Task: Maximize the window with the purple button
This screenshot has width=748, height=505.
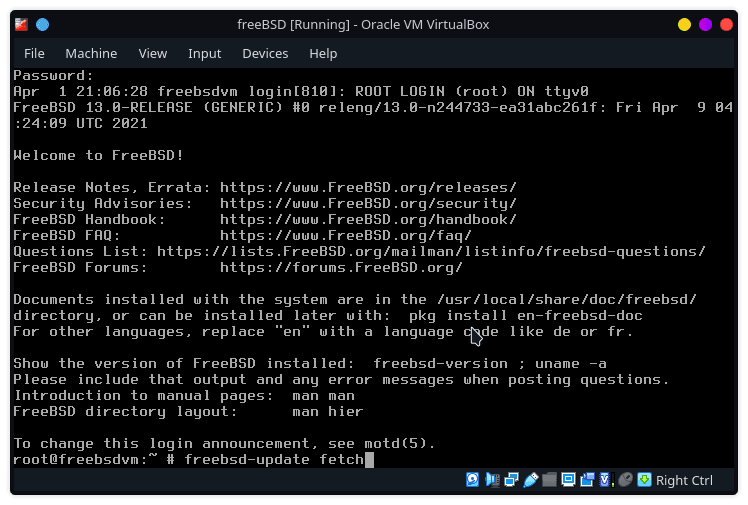Action: (705, 24)
